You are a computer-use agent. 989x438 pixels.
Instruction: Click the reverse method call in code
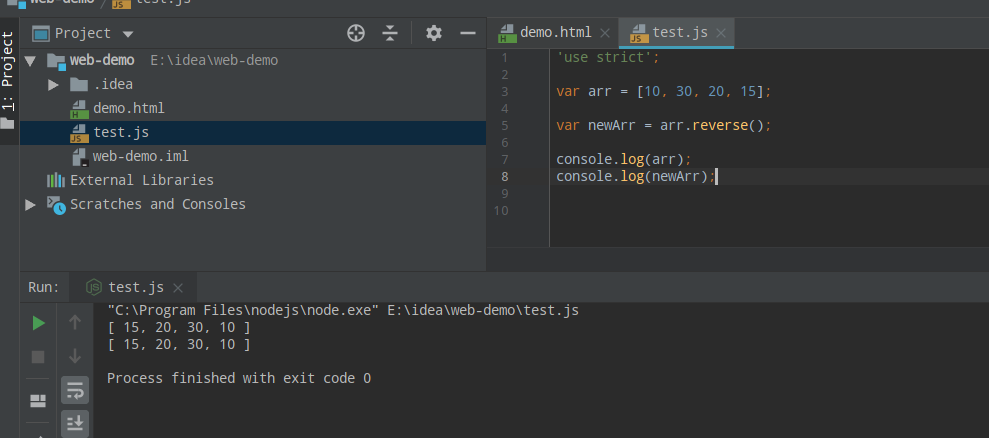tap(720, 126)
